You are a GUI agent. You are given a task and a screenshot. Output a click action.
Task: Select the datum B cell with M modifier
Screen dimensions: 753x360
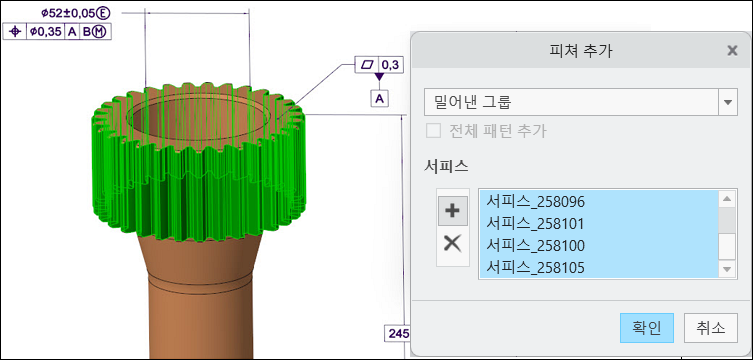pyautogui.click(x=95, y=32)
